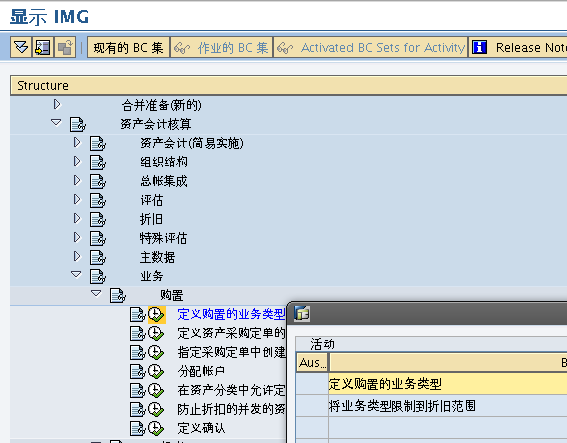
Task: Click the Position on activity toolbar icon
Action: tap(43, 47)
